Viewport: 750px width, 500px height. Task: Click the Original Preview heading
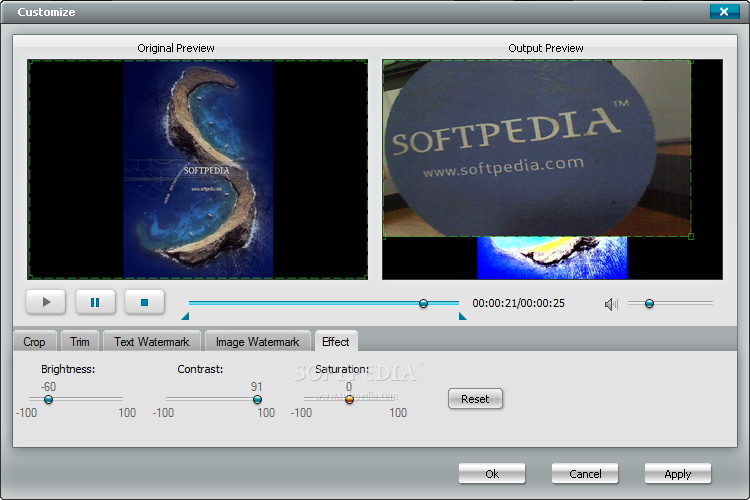click(176, 48)
